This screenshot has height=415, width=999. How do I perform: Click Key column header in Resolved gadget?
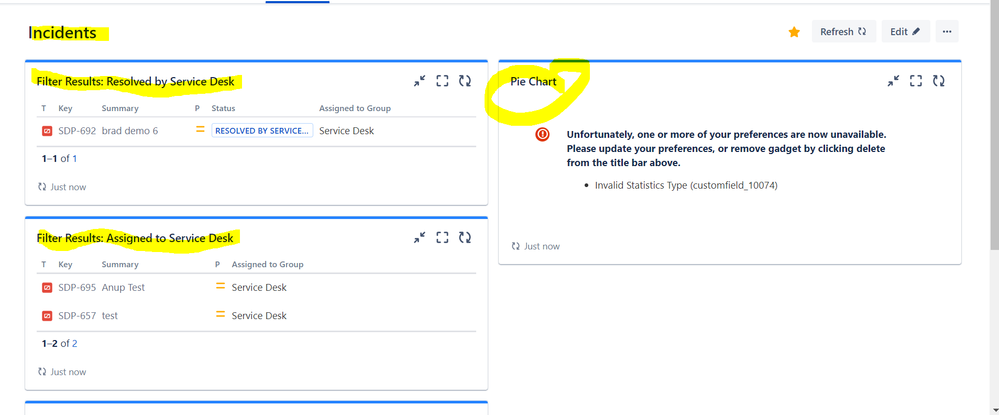pyautogui.click(x=65, y=108)
